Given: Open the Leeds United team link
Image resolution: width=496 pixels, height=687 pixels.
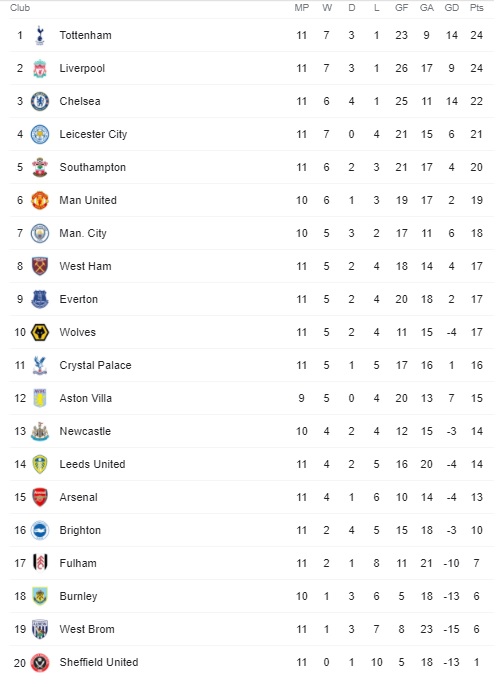Looking at the screenshot, I should coord(92,464).
